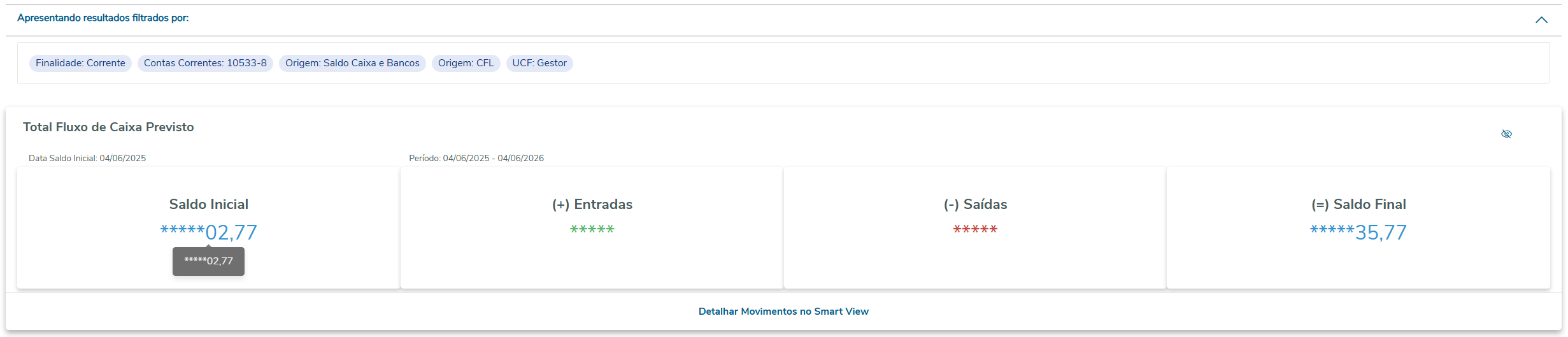
Task: Click the 'Origem: Saldo Caixa e Bancos' chip
Action: click(352, 63)
